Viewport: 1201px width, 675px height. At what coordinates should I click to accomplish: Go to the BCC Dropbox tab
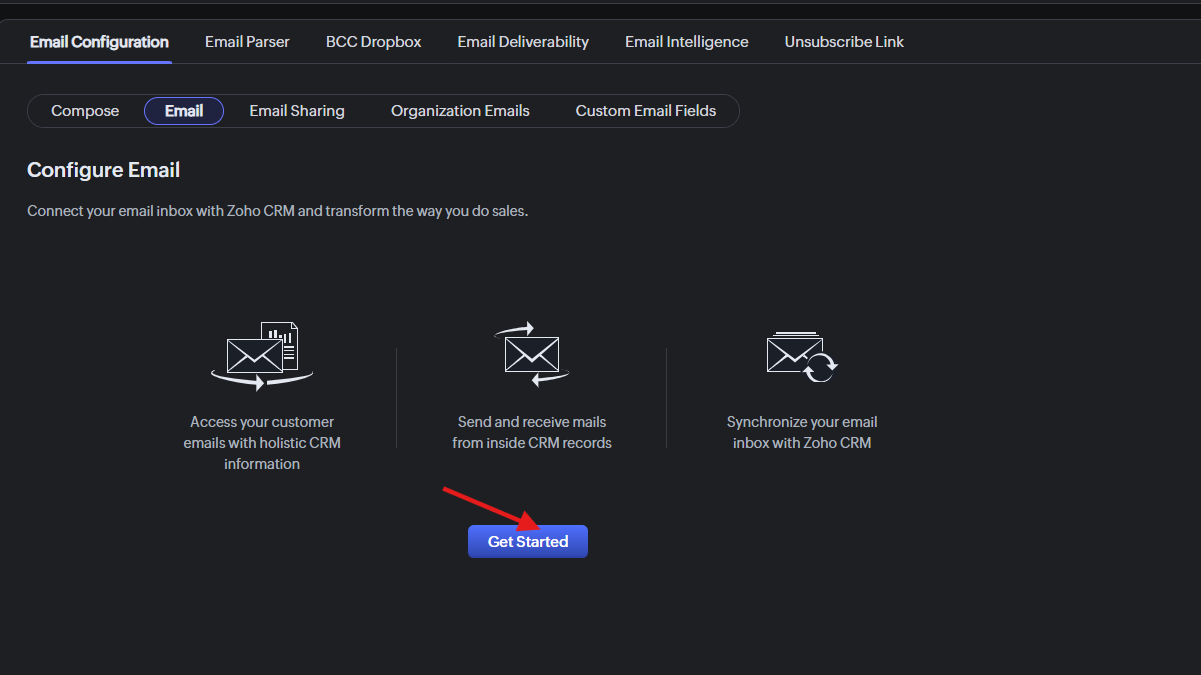click(x=373, y=42)
